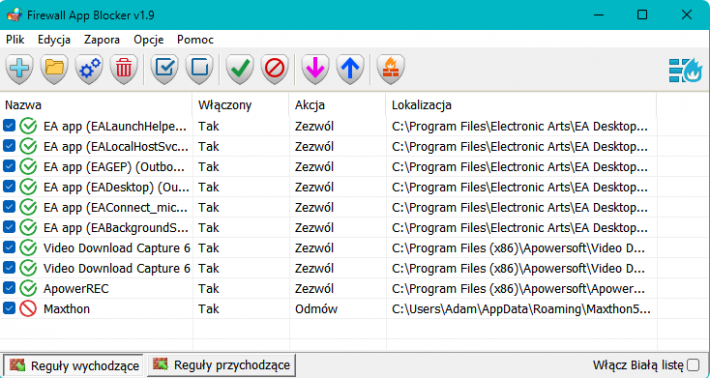Select the ApowerREC rule name
The image size is (710, 378).
[76, 289]
